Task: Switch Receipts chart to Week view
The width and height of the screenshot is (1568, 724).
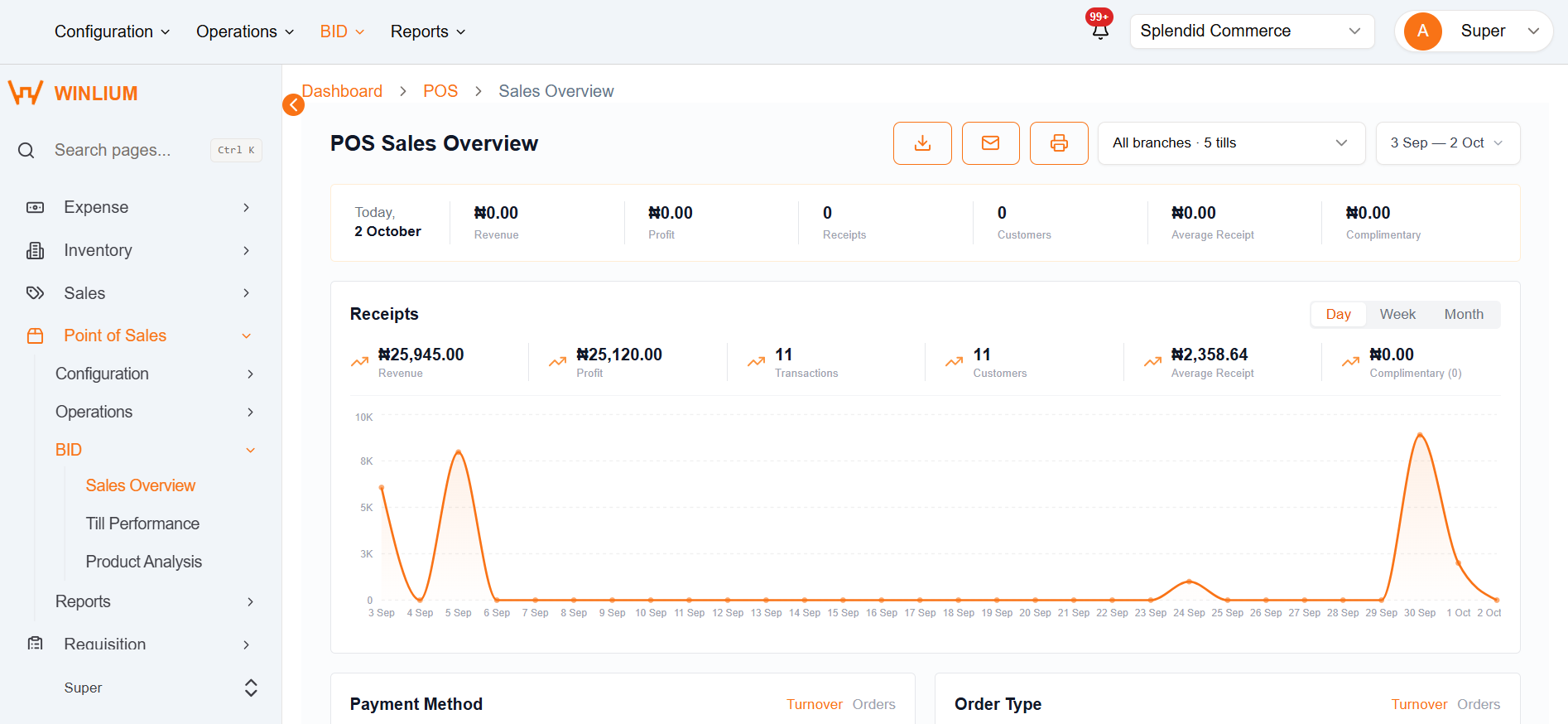Action: click(1397, 315)
